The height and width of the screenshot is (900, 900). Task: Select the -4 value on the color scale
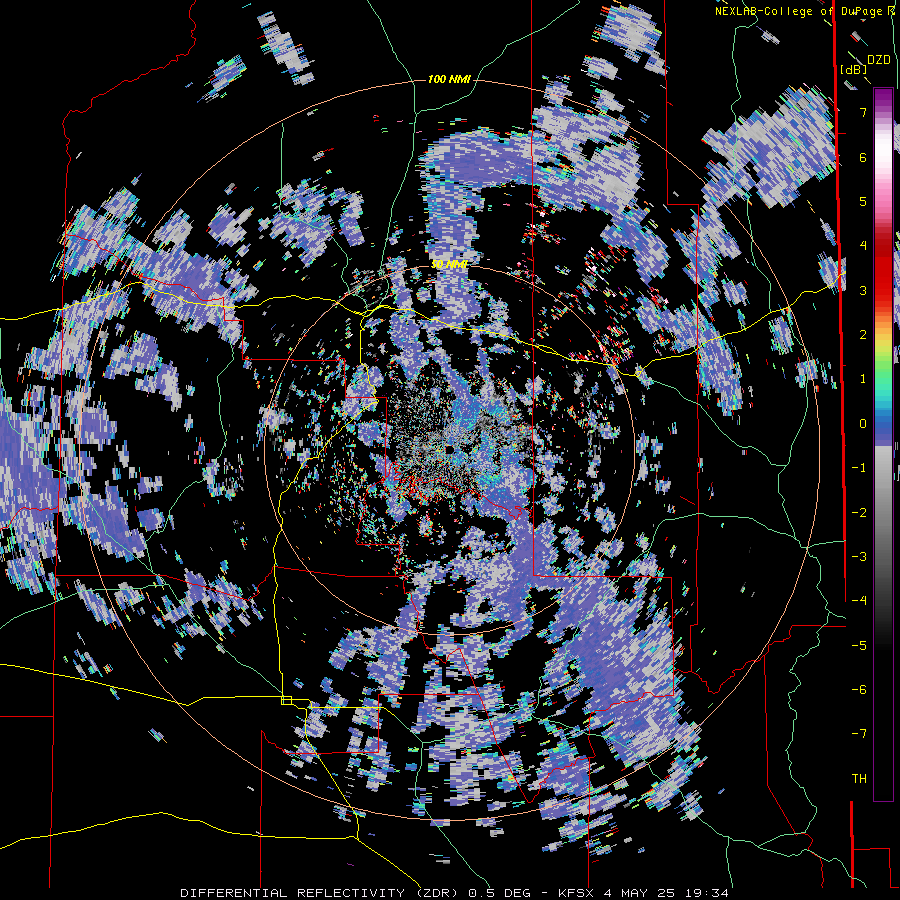pos(859,601)
